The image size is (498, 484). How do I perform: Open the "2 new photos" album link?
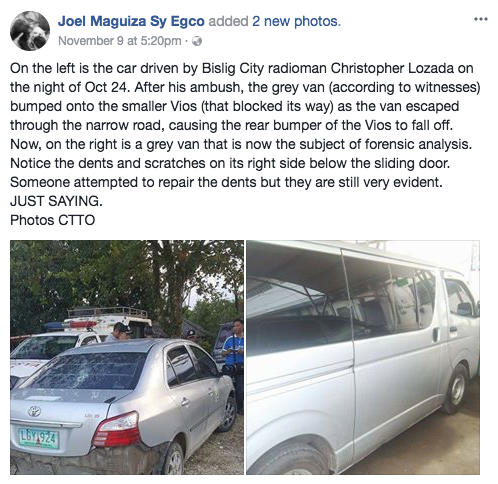point(296,21)
